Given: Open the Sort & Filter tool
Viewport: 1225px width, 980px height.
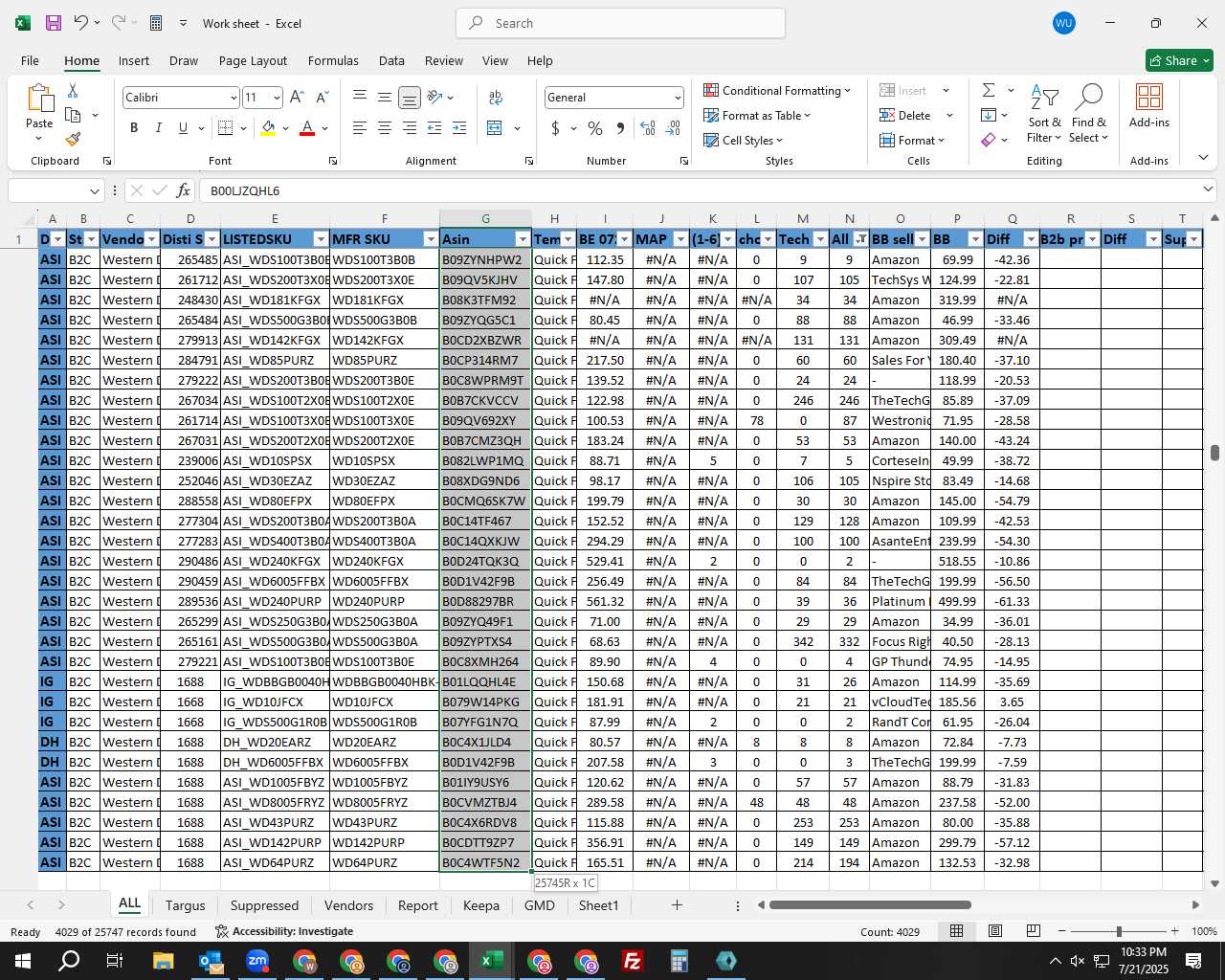Looking at the screenshot, I should 1044,113.
